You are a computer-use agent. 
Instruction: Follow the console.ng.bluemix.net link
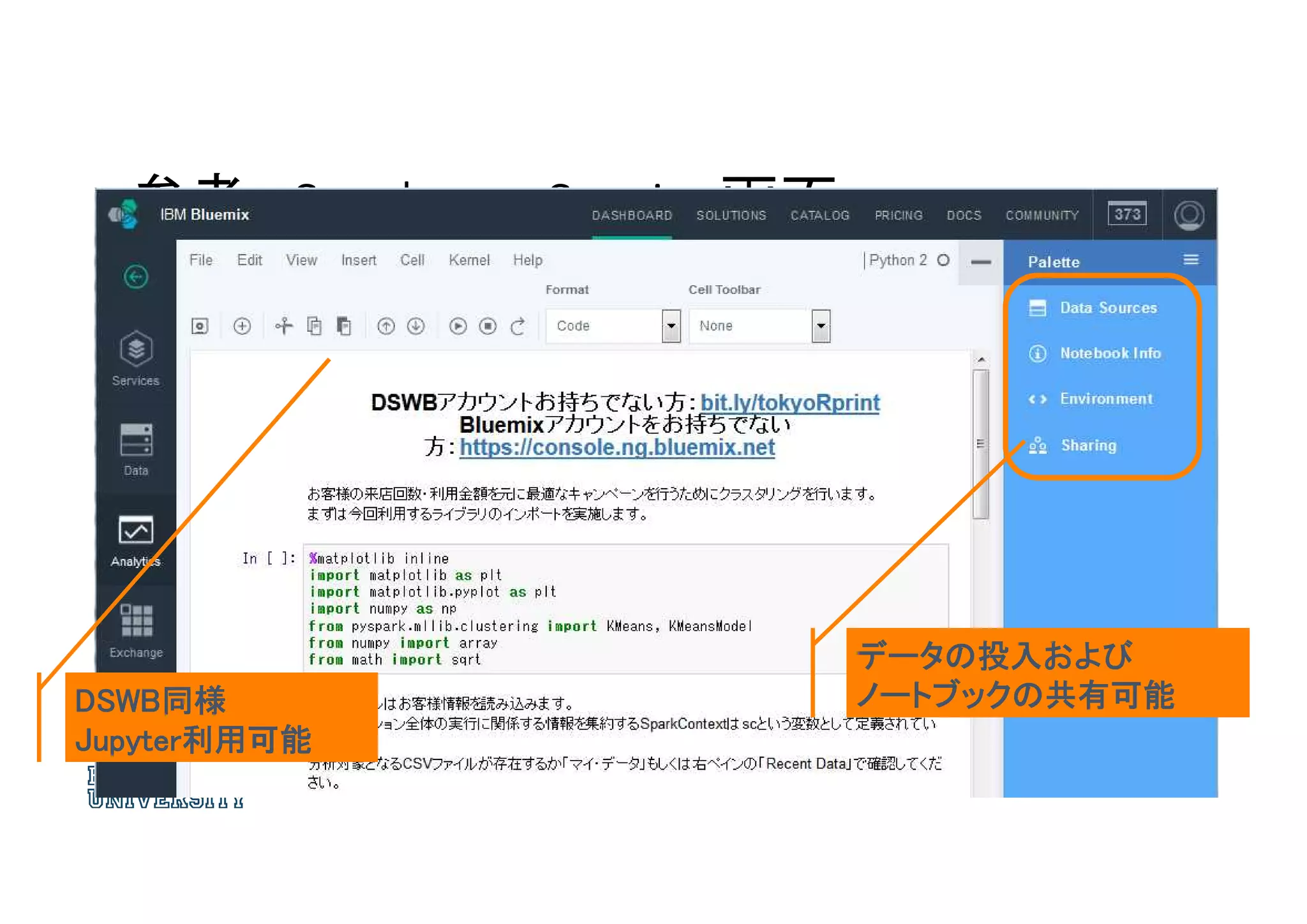pos(617,447)
